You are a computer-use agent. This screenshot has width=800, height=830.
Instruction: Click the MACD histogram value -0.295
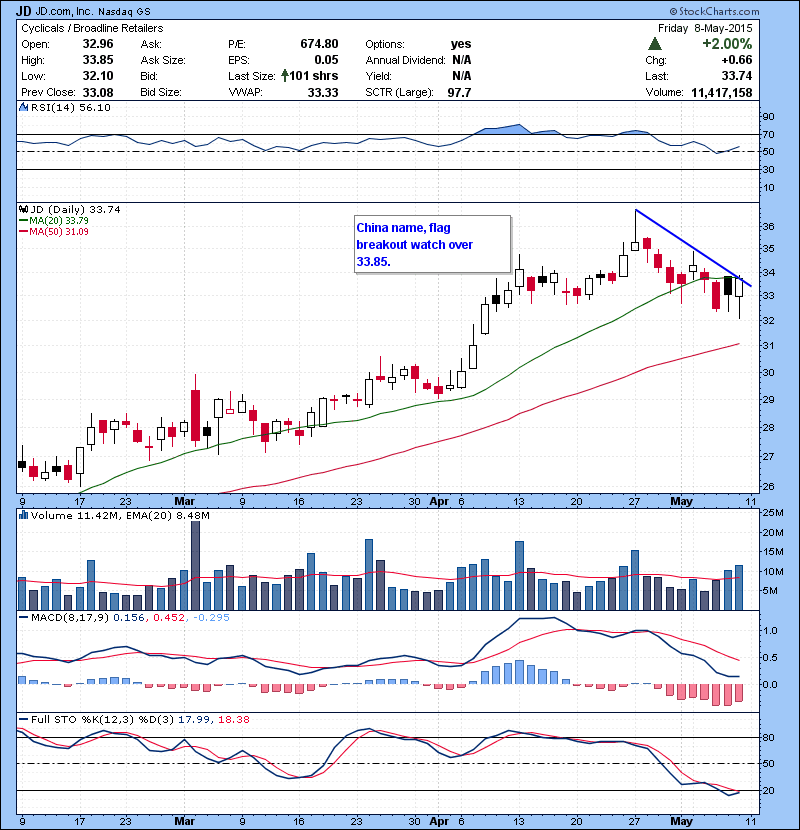[x=211, y=617]
